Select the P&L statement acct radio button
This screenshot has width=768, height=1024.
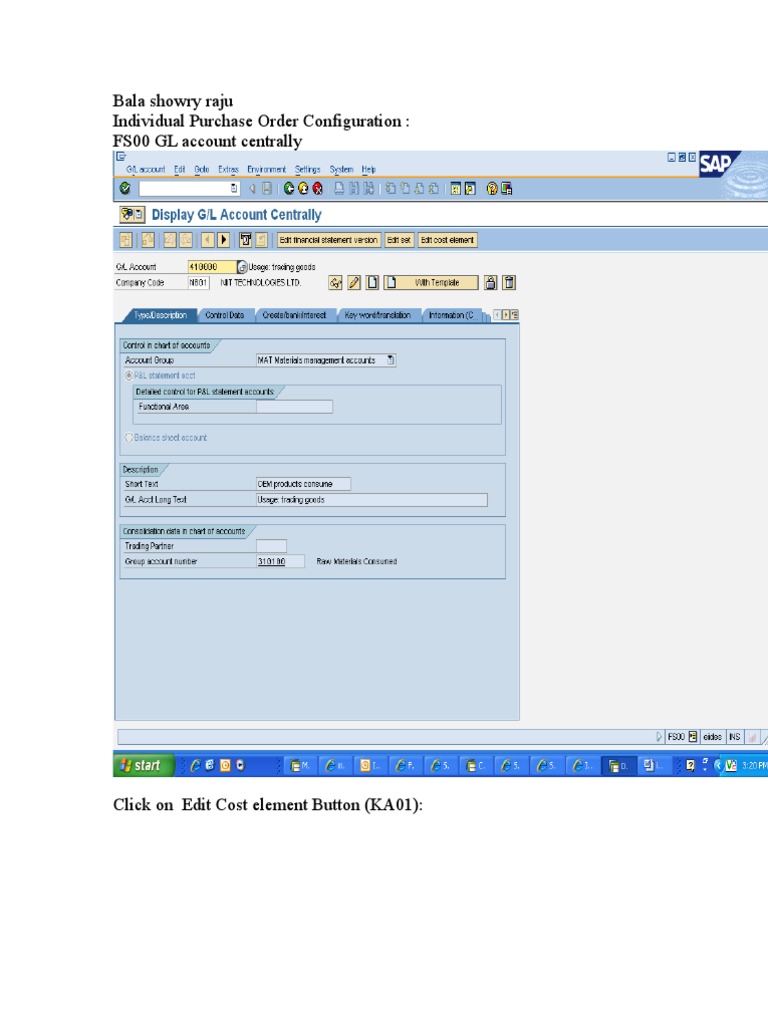tap(129, 376)
